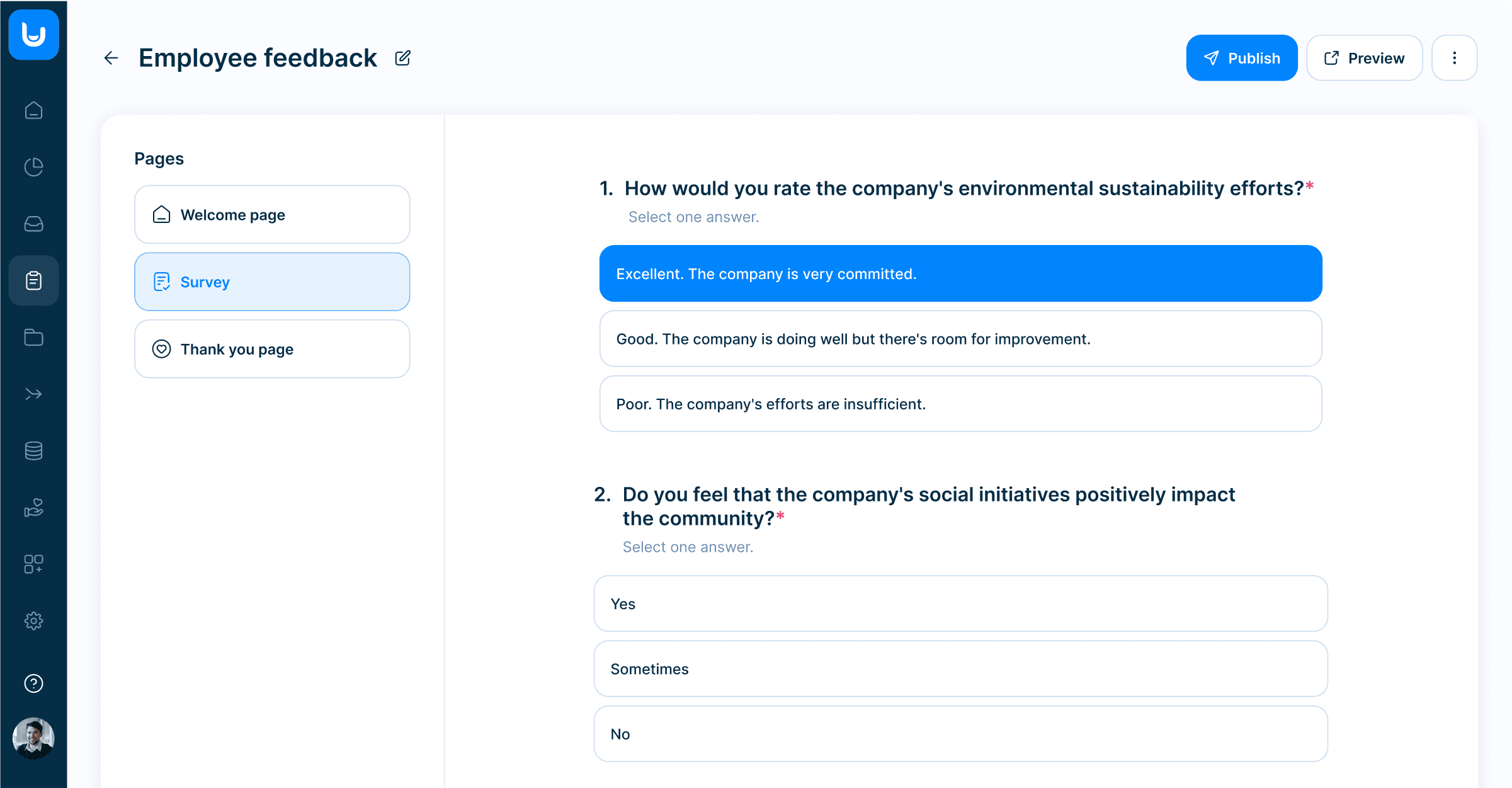The height and width of the screenshot is (788, 1512).
Task: Open the Home dashboard icon
Action: click(x=33, y=110)
